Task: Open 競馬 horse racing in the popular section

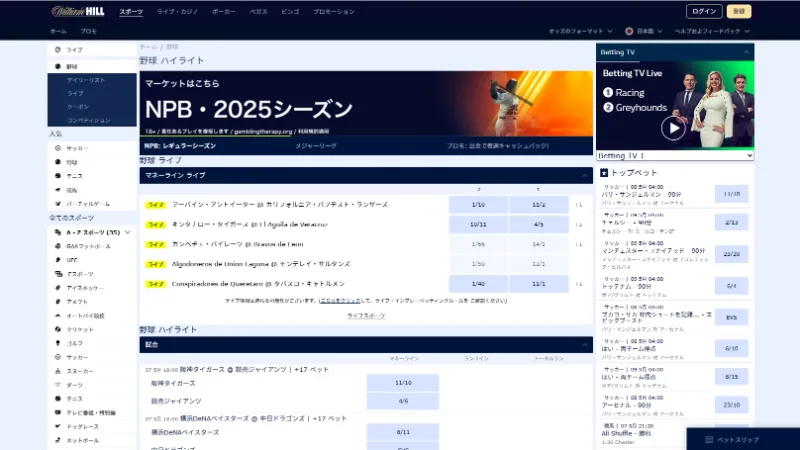Action: (92, 190)
